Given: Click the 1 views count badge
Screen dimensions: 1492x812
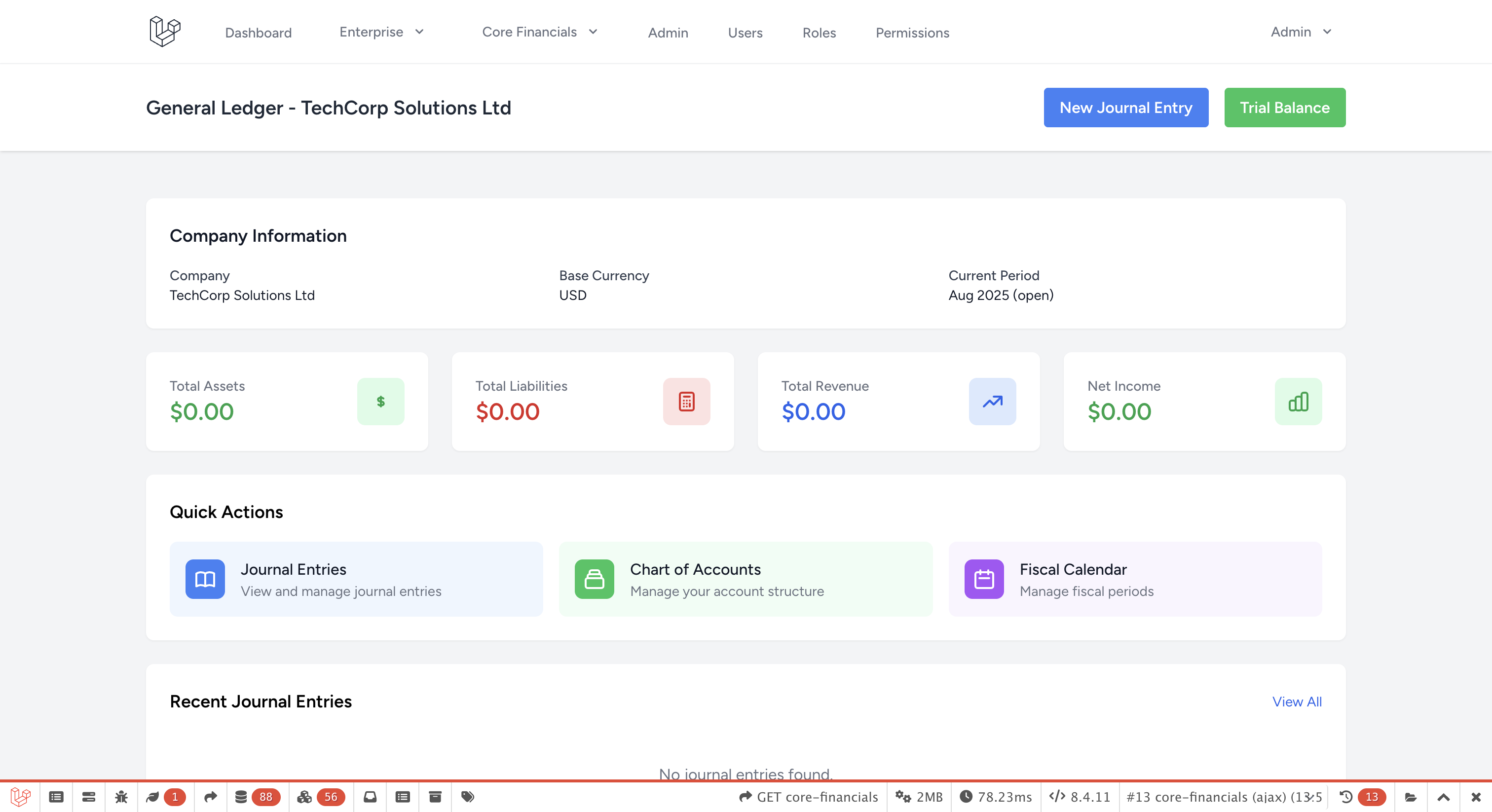Looking at the screenshot, I should 175,797.
